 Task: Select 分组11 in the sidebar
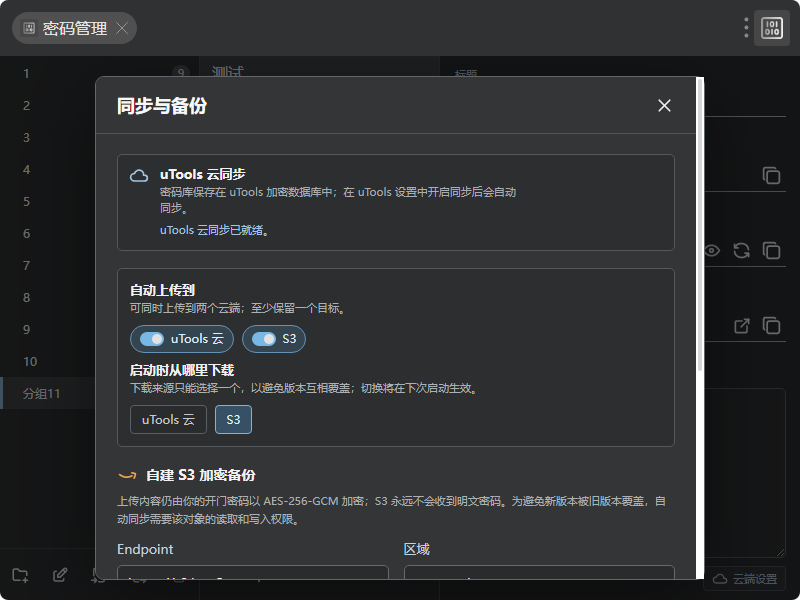point(47,393)
